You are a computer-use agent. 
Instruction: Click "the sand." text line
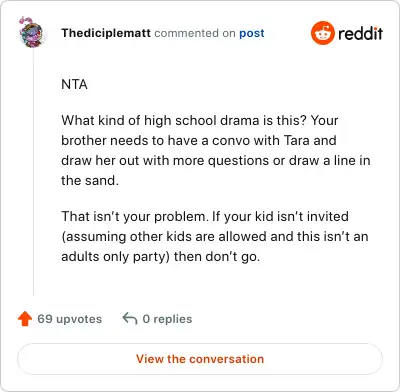[90, 180]
